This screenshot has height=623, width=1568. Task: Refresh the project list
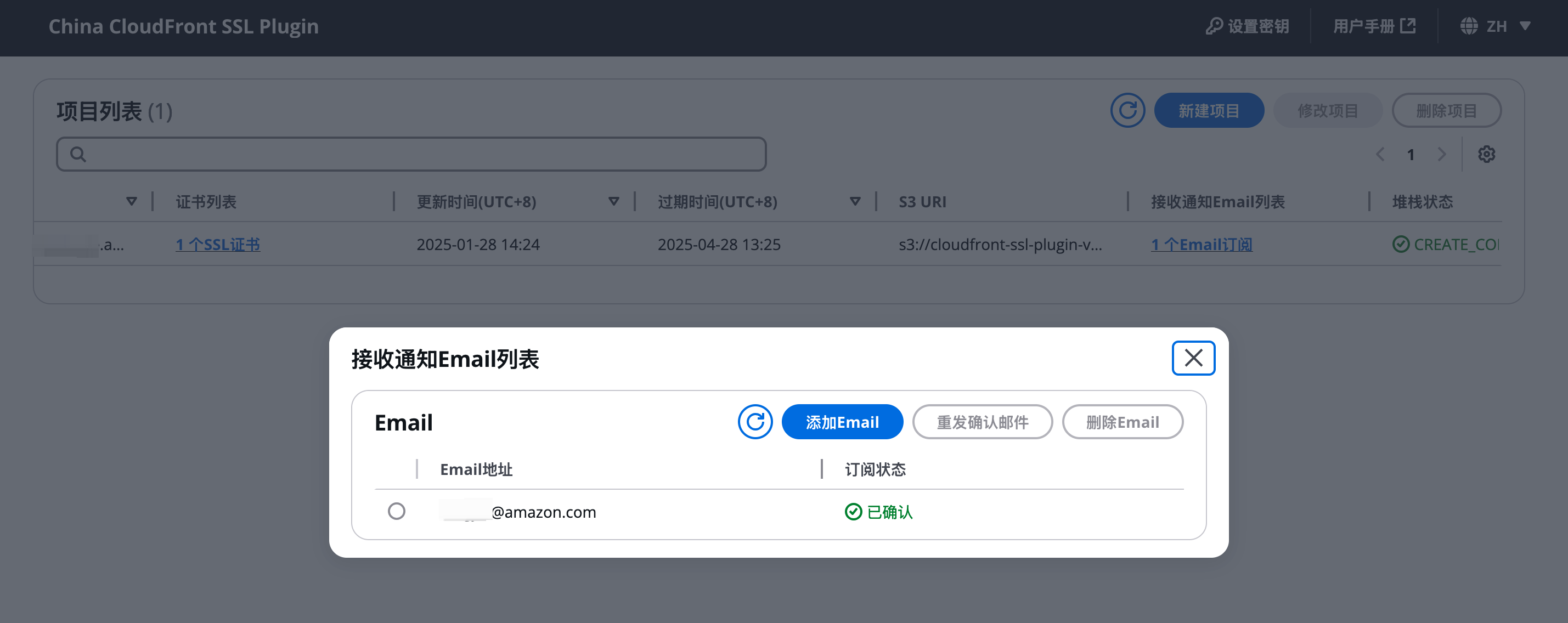[x=1127, y=110]
